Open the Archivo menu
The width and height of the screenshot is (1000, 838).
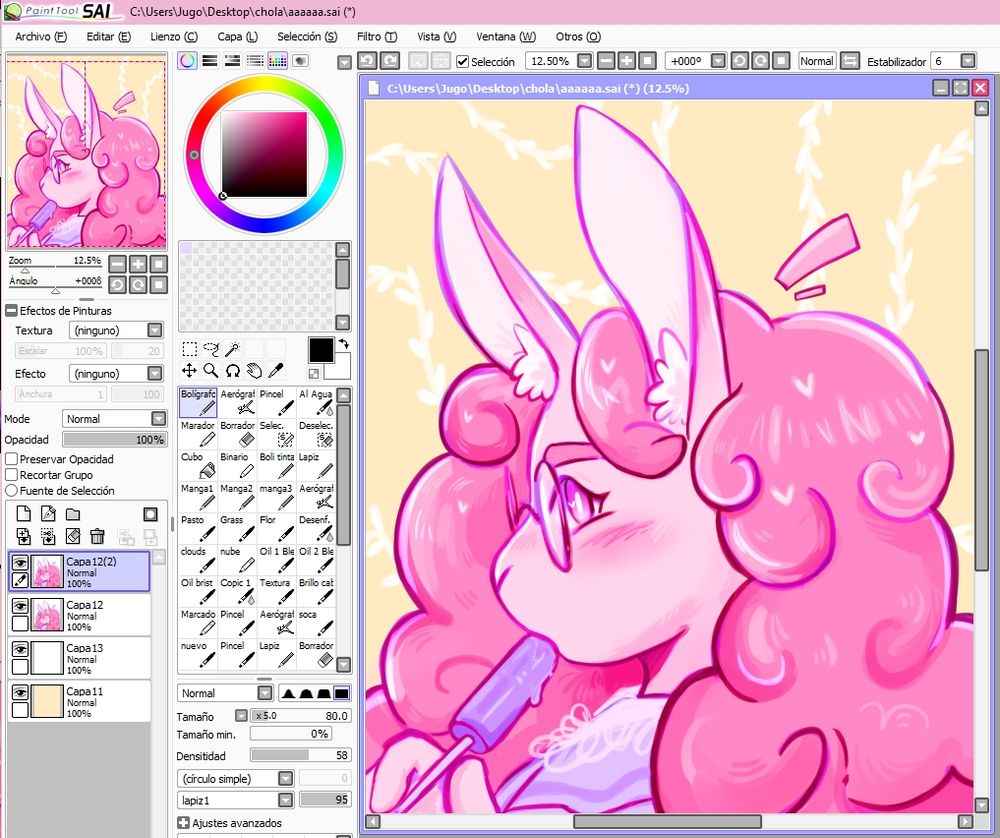coord(41,37)
